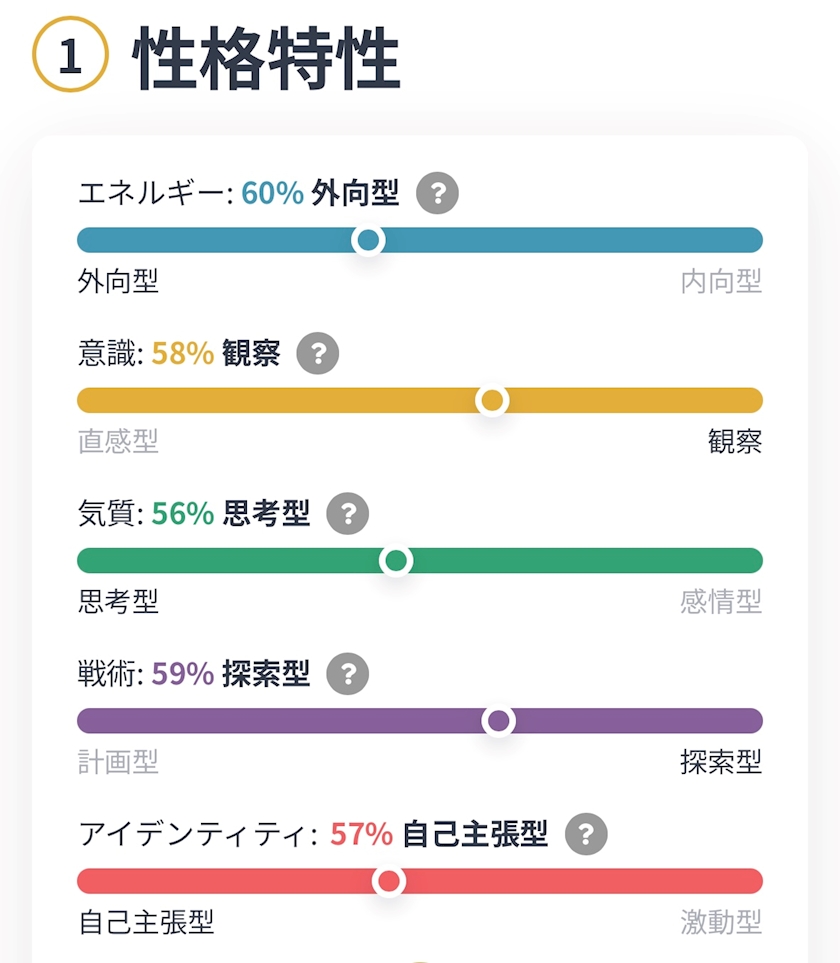
Task: Click the 59% 探索型 result text
Action: pyautogui.click(x=231, y=674)
